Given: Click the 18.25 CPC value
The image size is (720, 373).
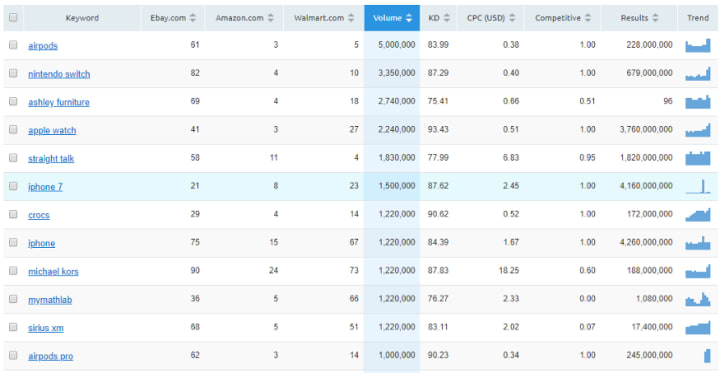Looking at the screenshot, I should (508, 271).
